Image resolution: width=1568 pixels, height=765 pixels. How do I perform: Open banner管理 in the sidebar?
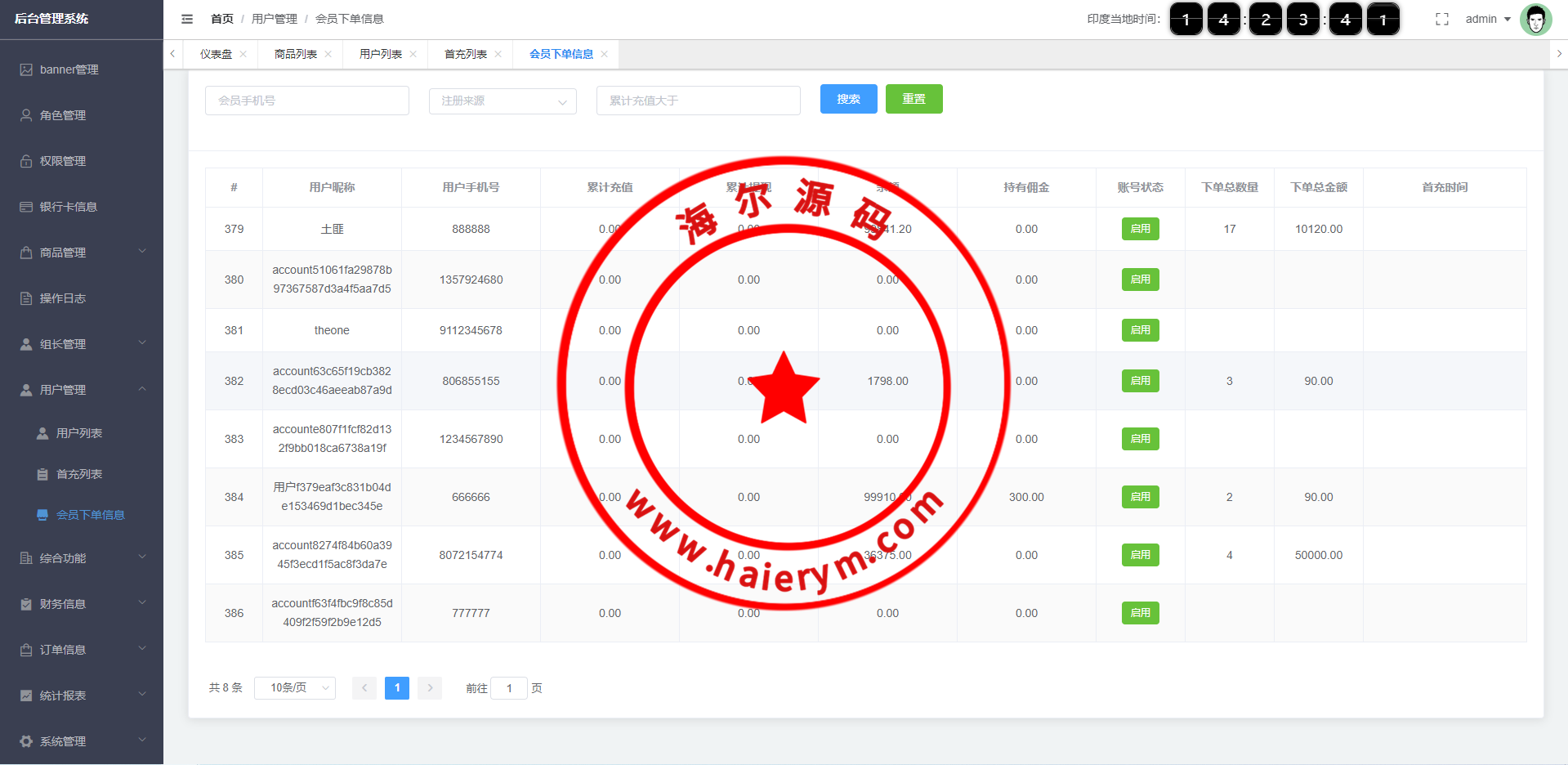coord(69,69)
